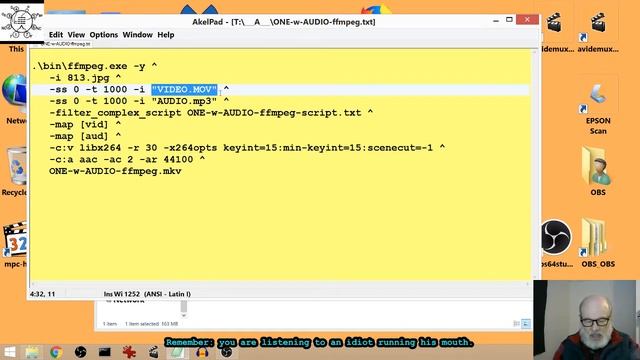640x360 pixels.
Task: Place cursor on ".\bin\ffmpeg.exe -y ^" line
Action: 95,66
